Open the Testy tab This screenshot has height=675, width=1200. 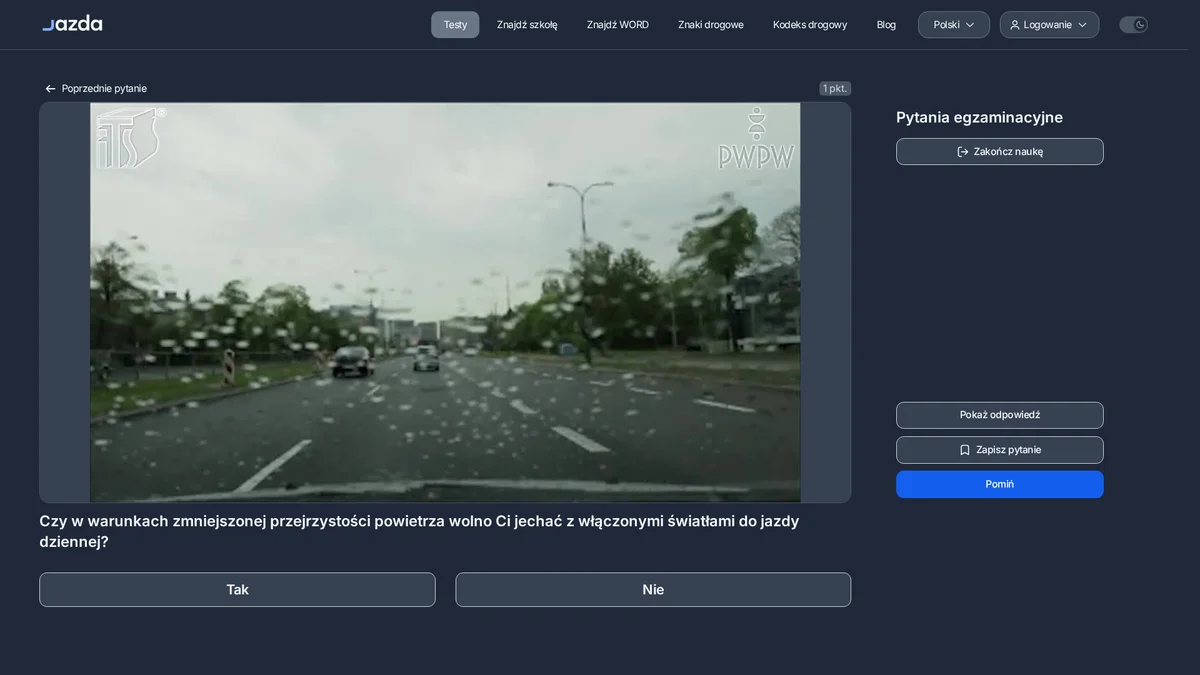click(455, 25)
